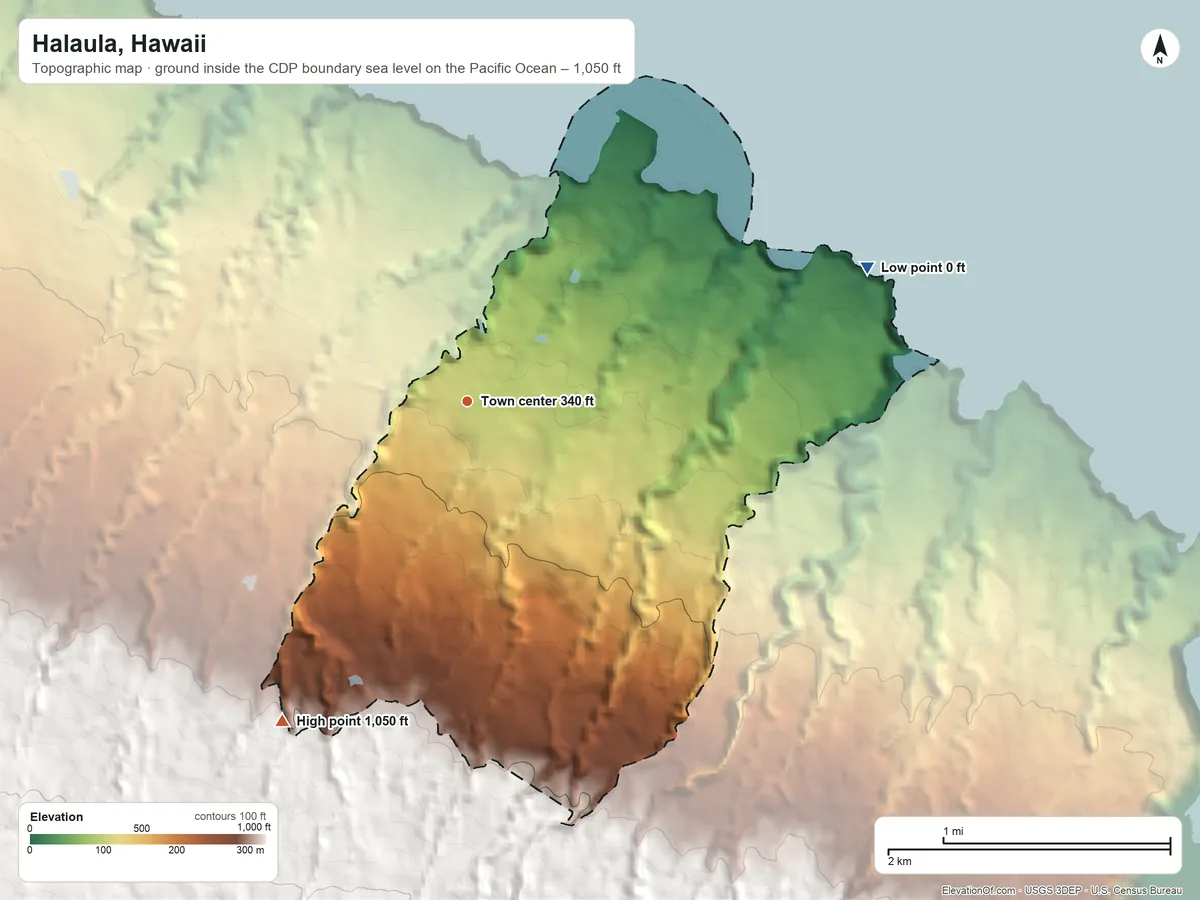Click the '300 m' legend value

click(x=251, y=850)
